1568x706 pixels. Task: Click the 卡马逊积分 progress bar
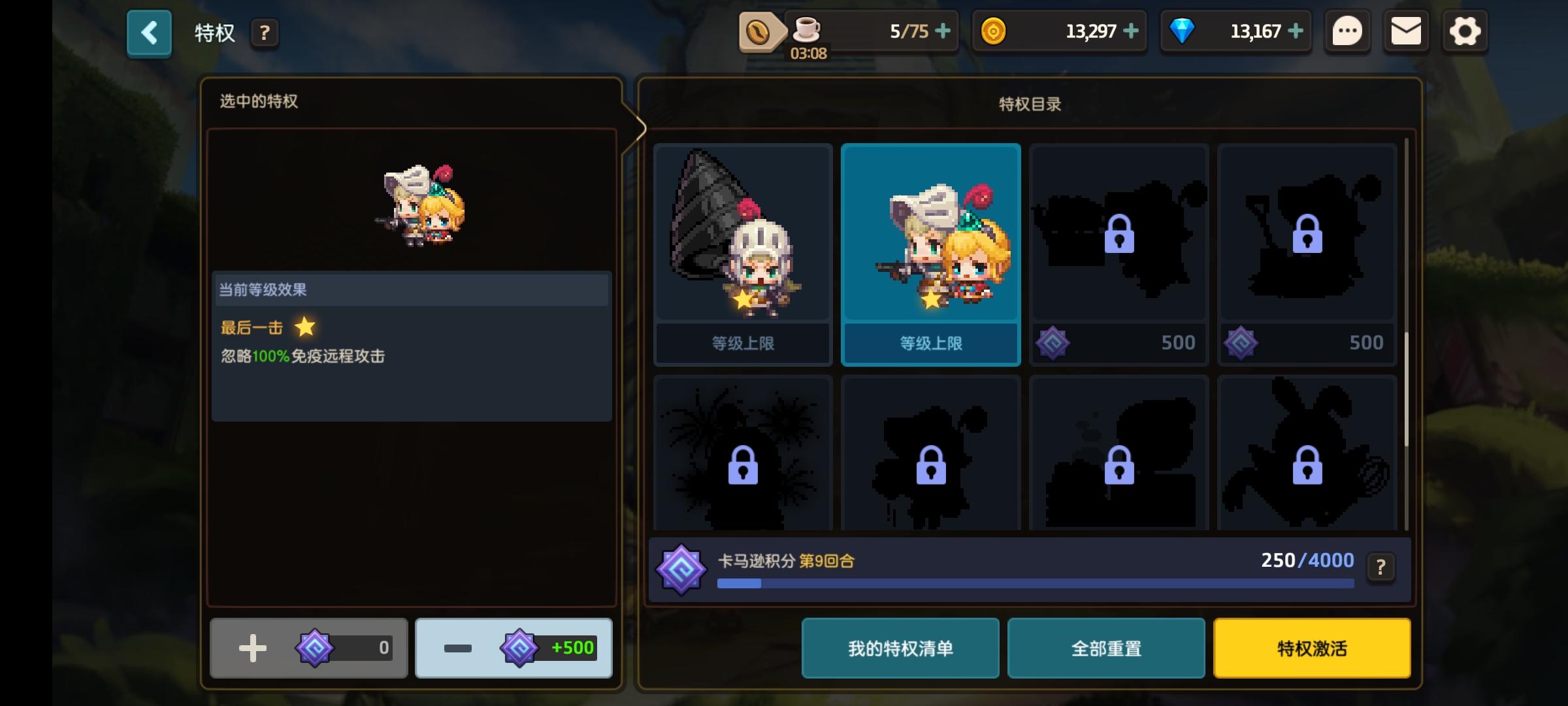coord(1036,583)
